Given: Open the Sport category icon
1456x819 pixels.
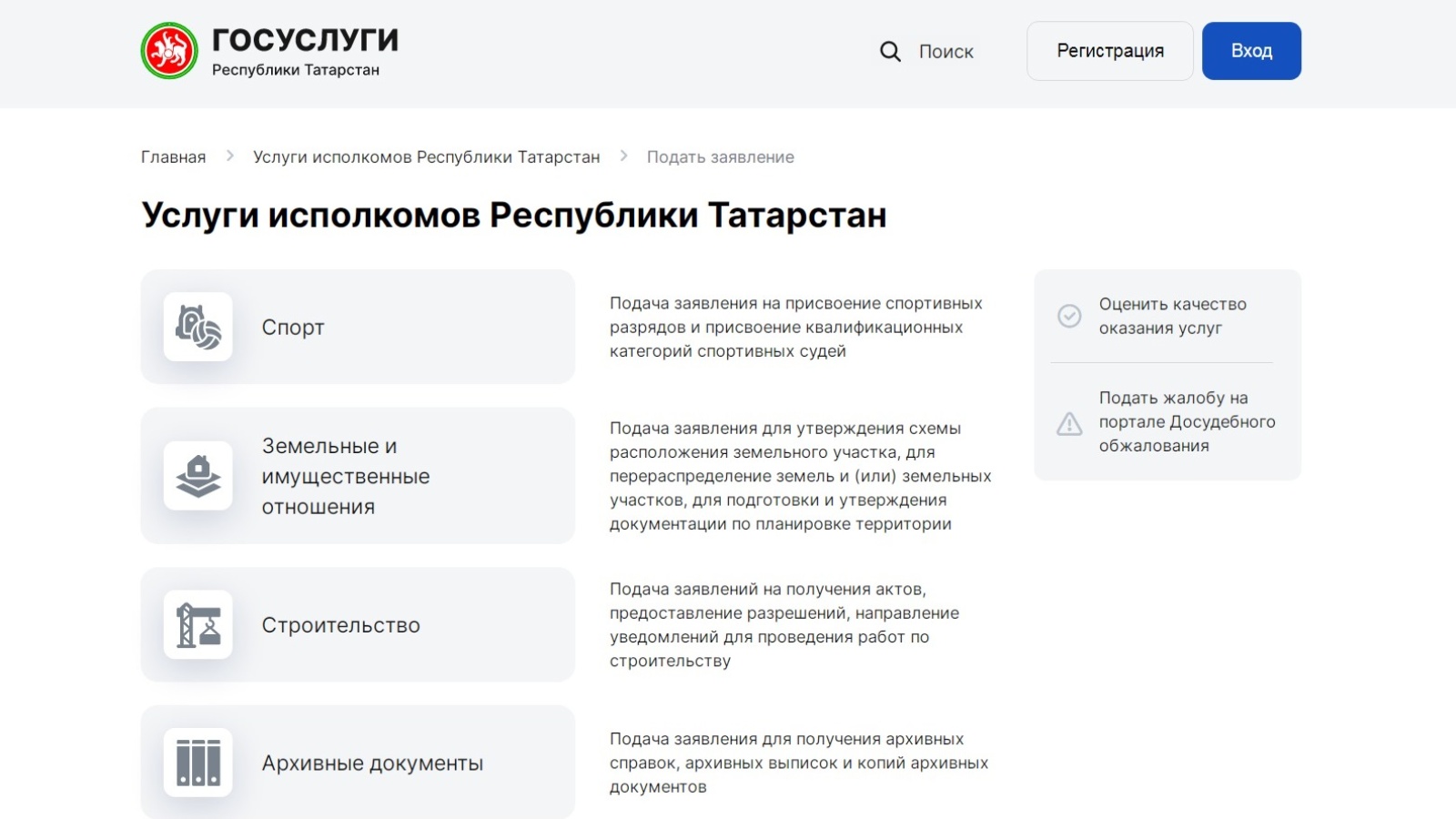Looking at the screenshot, I should click(x=198, y=327).
